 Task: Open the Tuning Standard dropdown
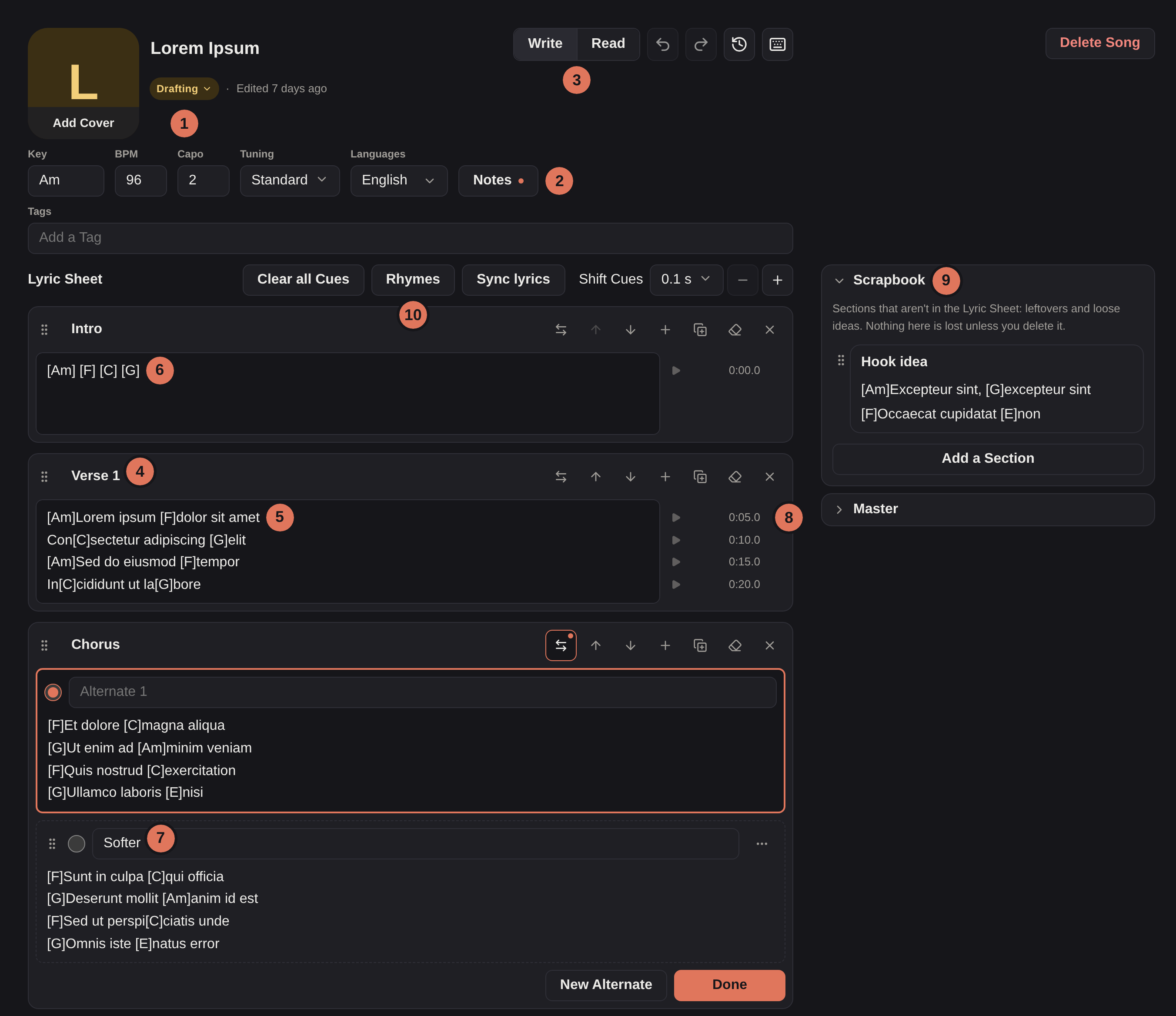[x=290, y=180]
